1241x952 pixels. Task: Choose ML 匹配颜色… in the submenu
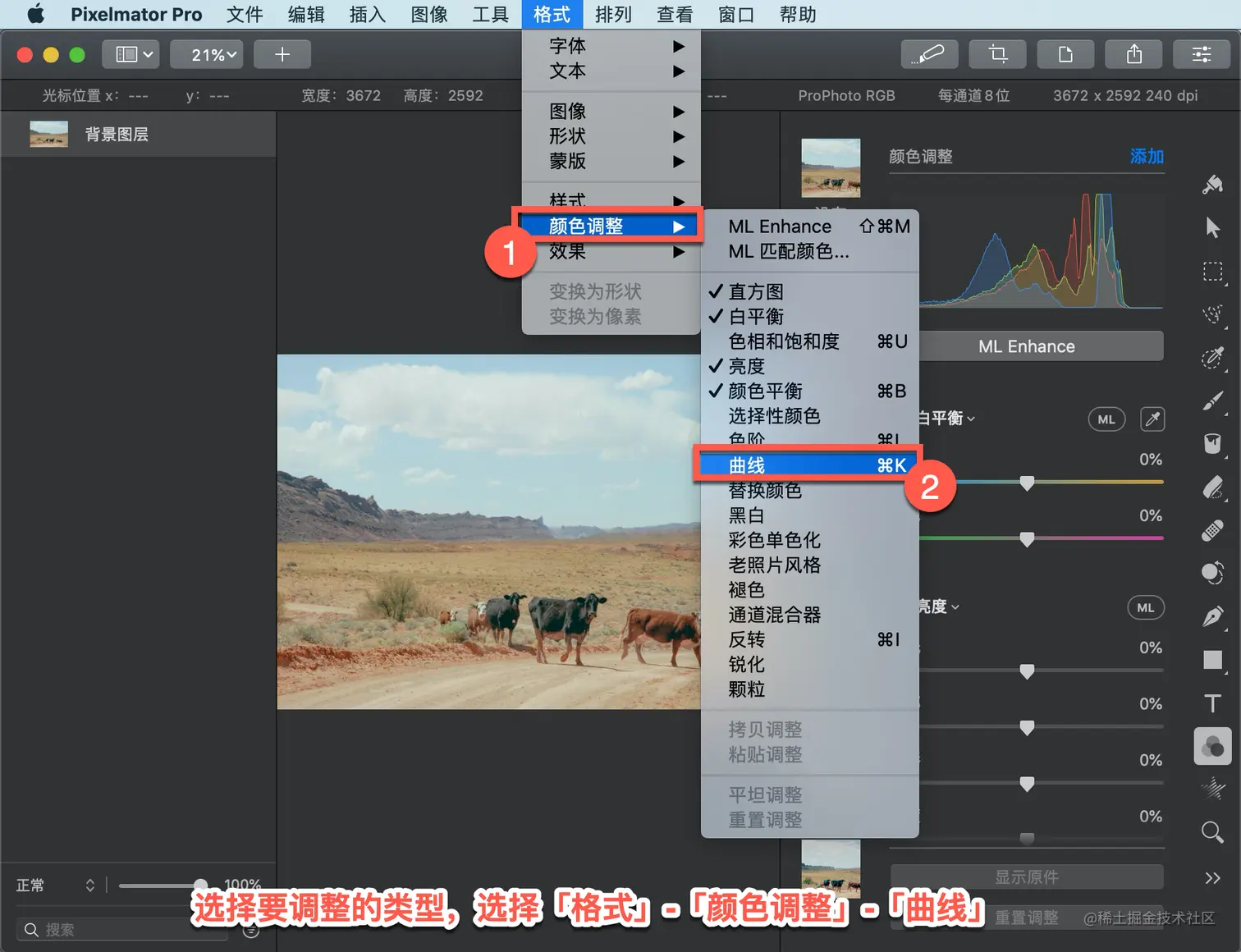tap(809, 251)
